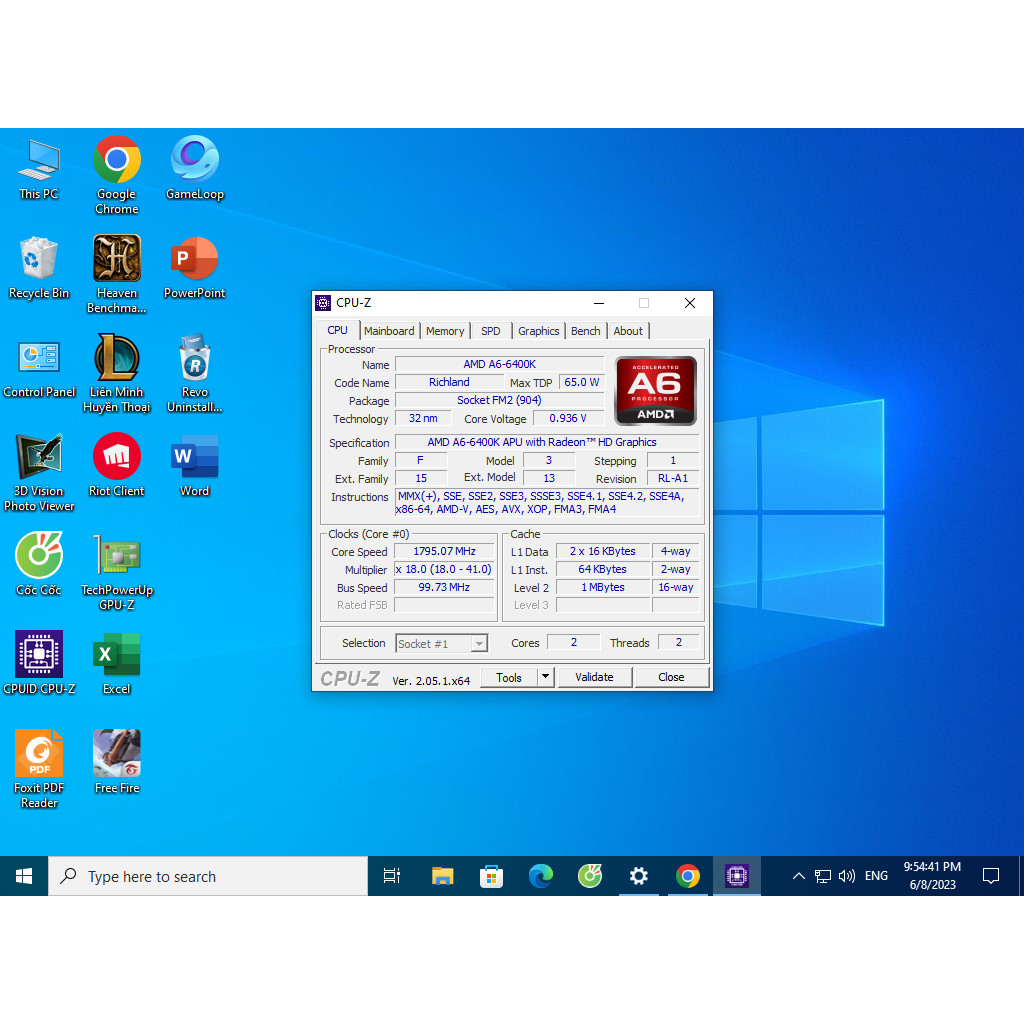Click inside the Windows search box
Image resolution: width=1024 pixels, height=1024 pixels.
208,875
